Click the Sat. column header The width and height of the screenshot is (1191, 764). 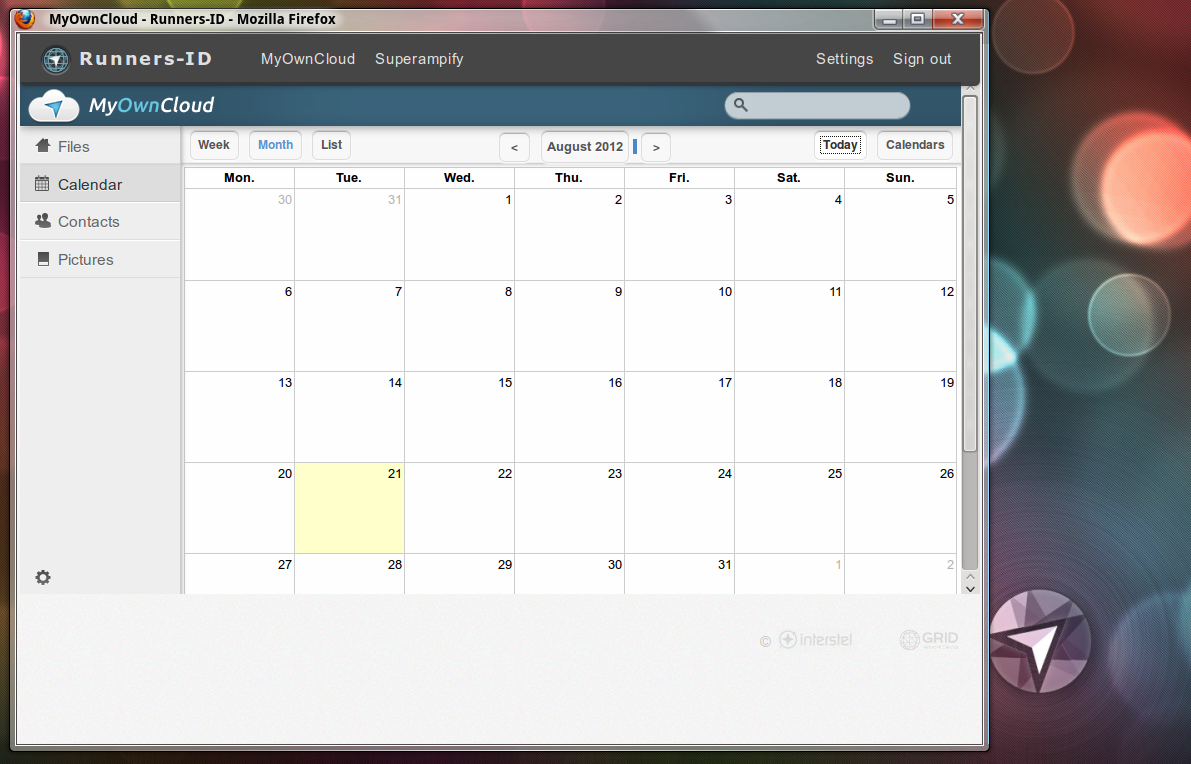(x=790, y=178)
